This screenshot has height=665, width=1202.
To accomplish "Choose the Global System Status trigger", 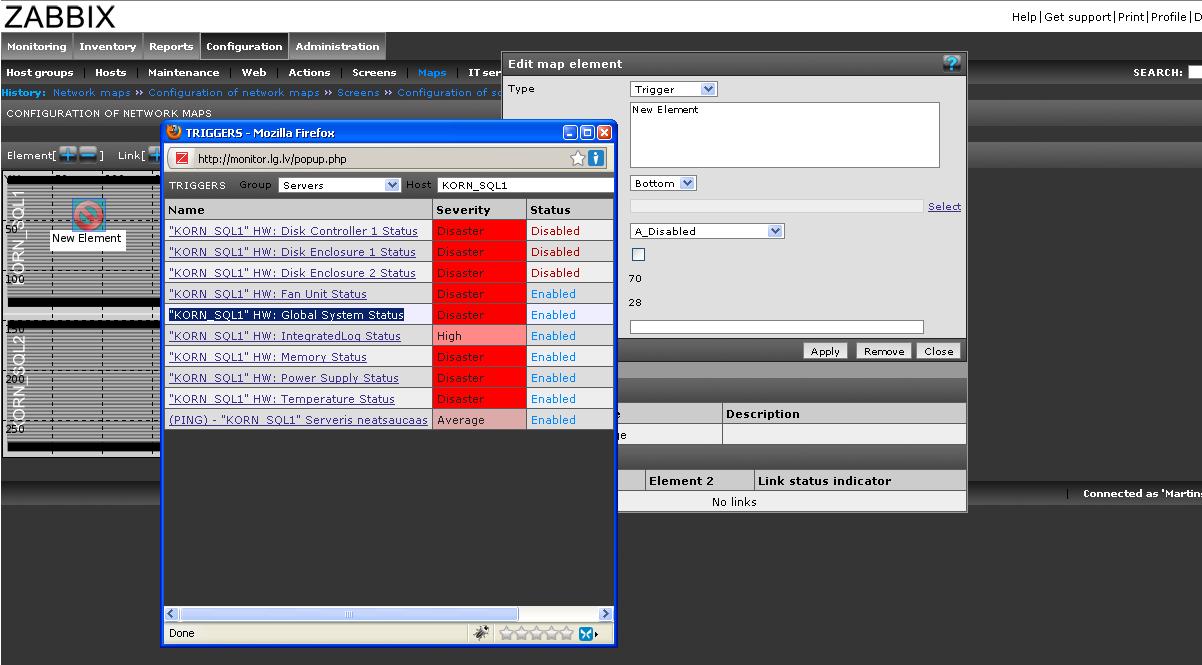I will pos(286,315).
